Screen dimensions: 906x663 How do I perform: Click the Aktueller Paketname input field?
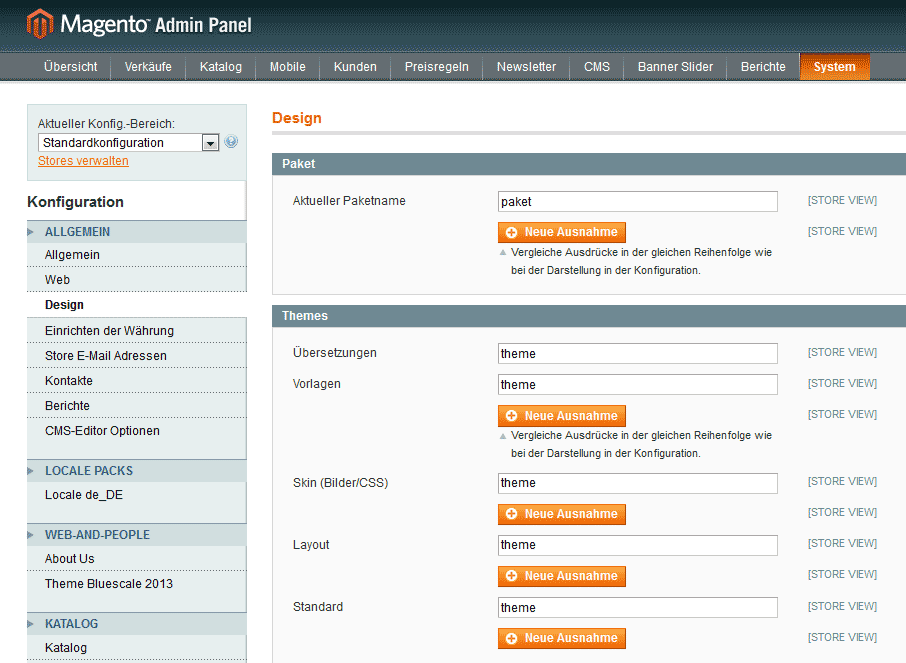click(637, 201)
